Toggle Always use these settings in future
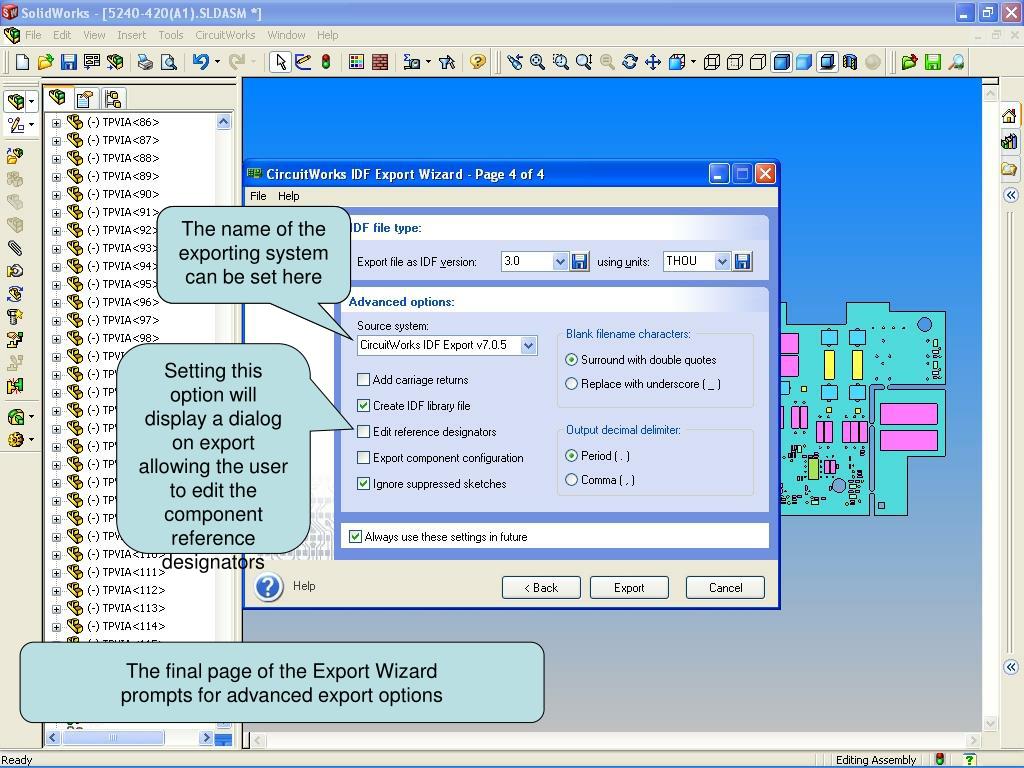 click(x=355, y=537)
